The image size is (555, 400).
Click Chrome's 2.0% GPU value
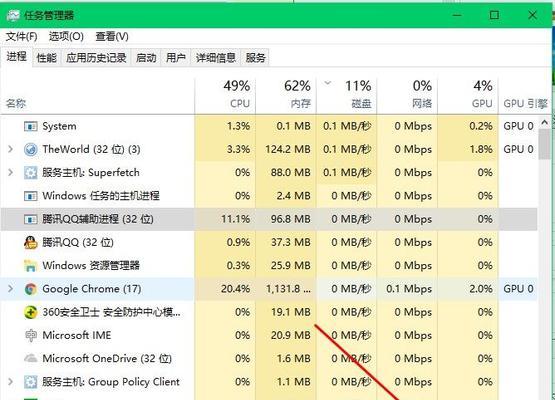(481, 289)
